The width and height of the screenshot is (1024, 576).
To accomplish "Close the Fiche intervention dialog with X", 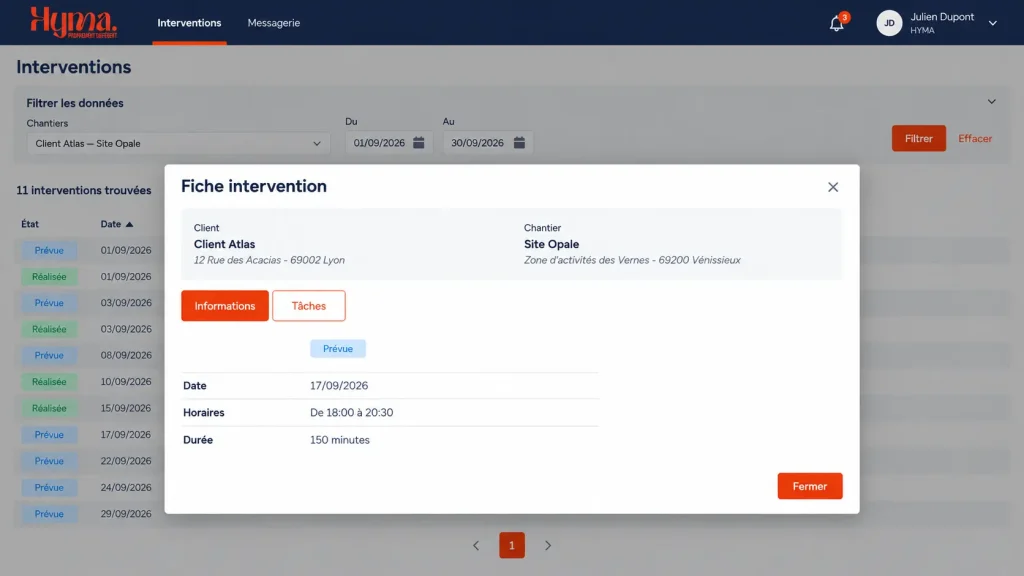I will click(x=833, y=187).
